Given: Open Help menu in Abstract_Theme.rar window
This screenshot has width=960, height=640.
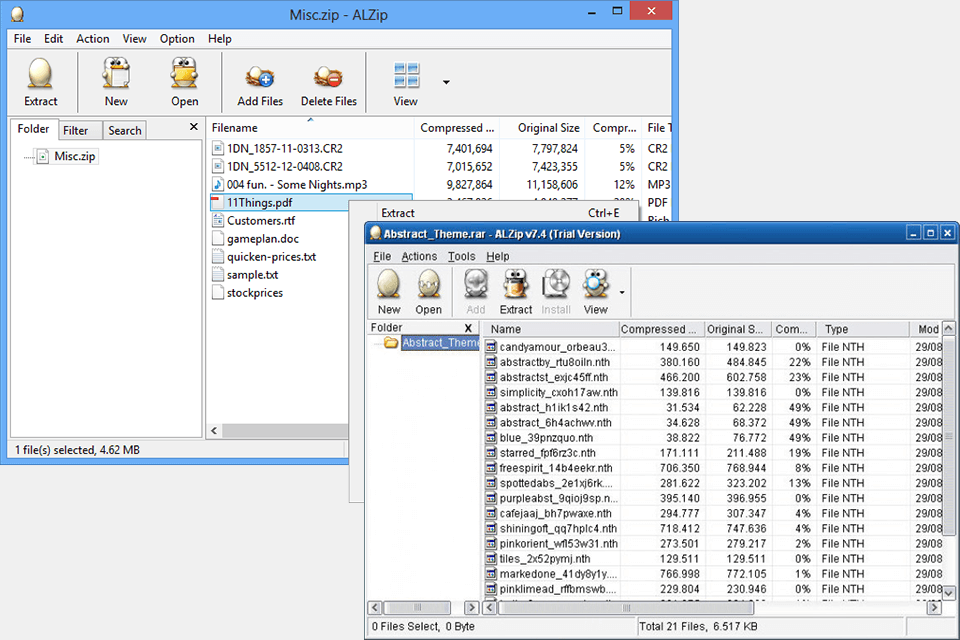Looking at the screenshot, I should [498, 256].
